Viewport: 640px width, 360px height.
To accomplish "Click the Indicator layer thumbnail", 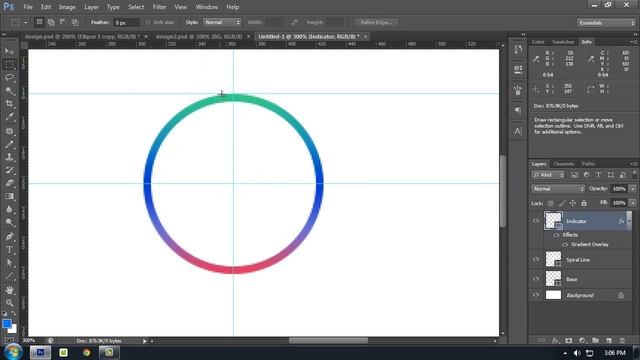I will [x=553, y=220].
